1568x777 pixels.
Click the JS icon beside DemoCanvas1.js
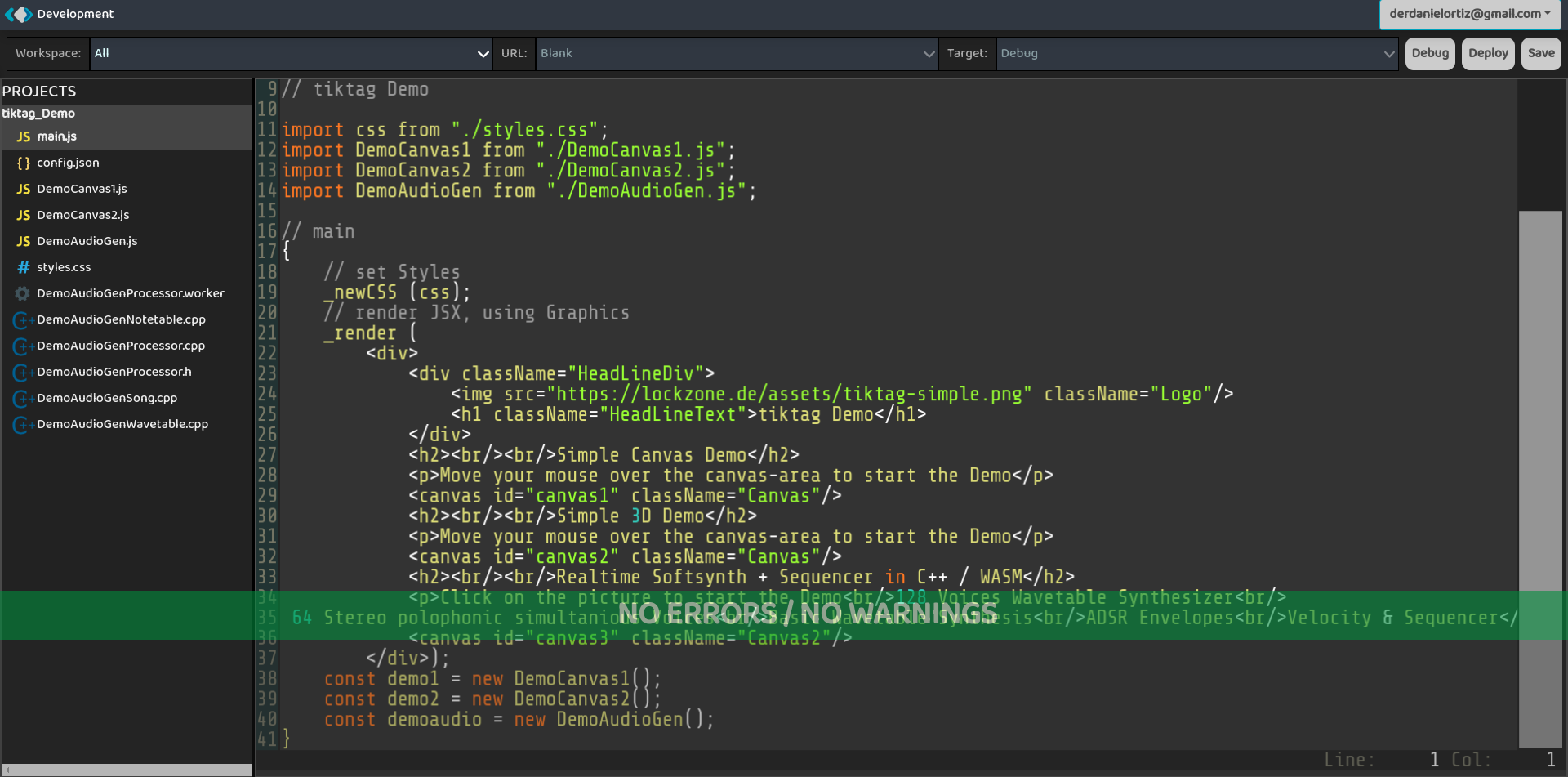pyautogui.click(x=24, y=189)
